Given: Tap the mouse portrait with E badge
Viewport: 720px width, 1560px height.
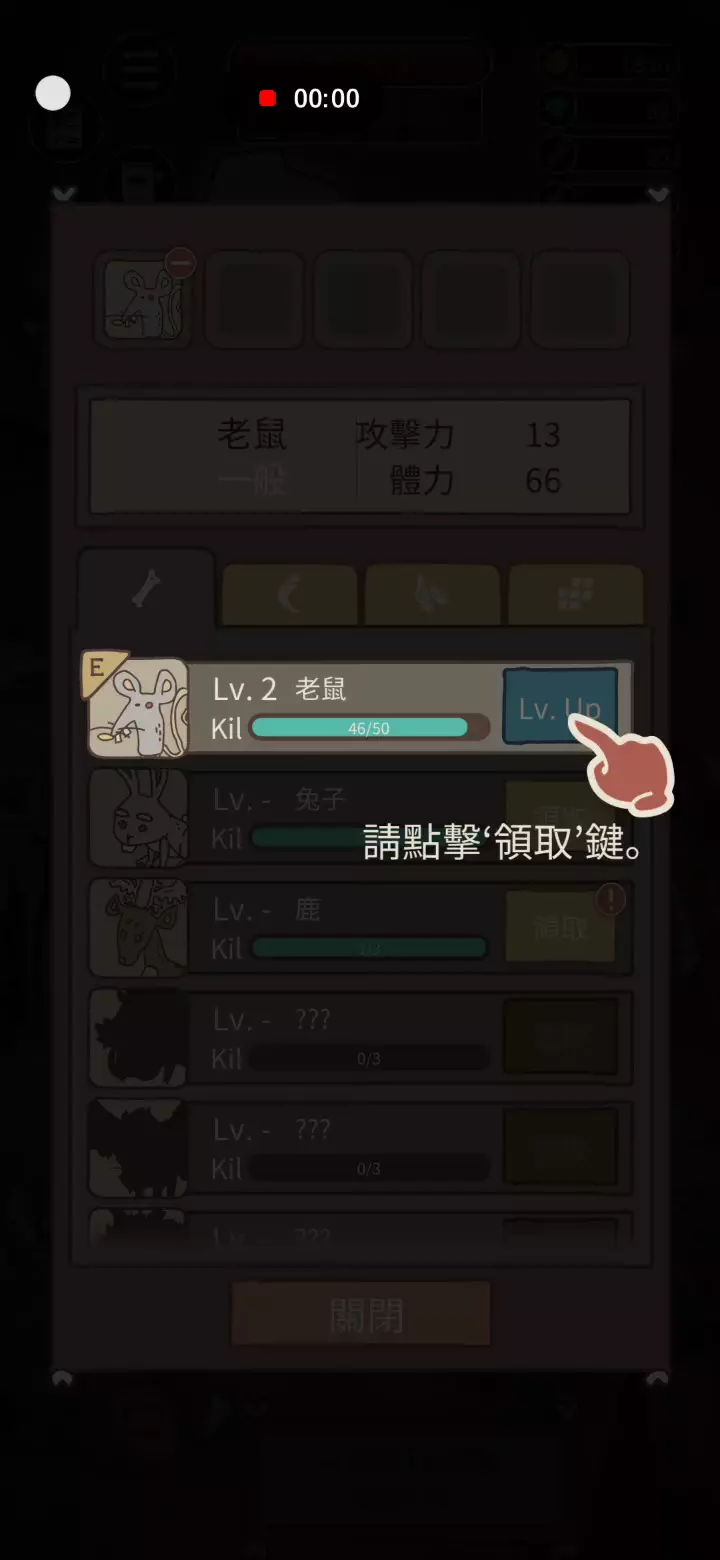Looking at the screenshot, I should [x=137, y=707].
